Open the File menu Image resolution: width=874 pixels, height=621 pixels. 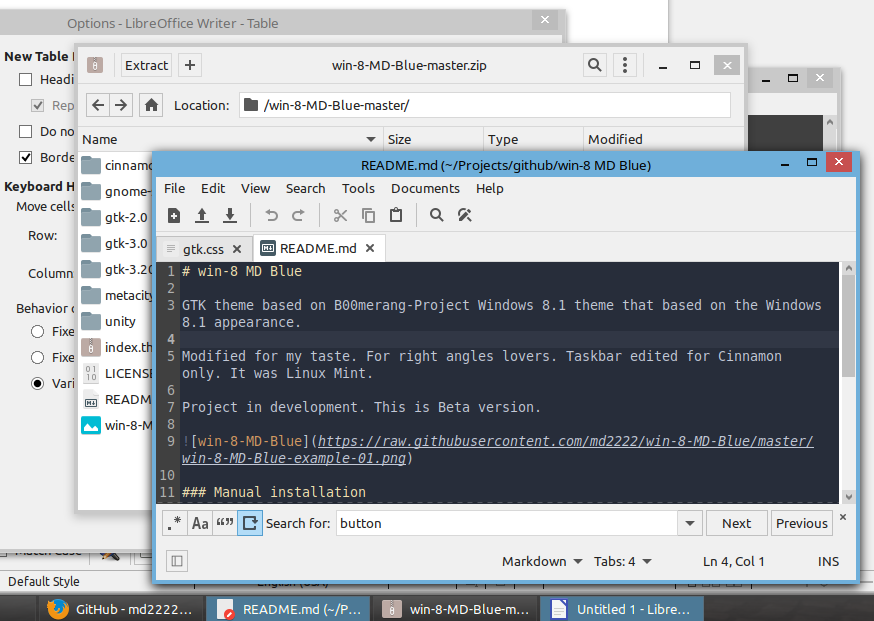[x=174, y=188]
